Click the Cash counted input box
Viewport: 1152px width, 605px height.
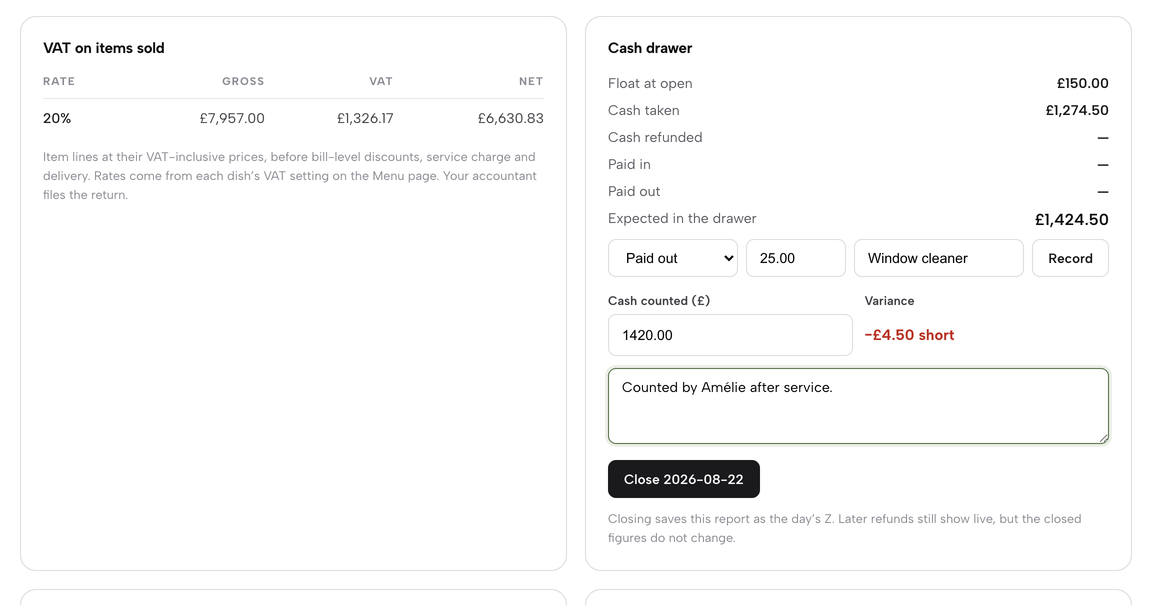[x=730, y=335]
